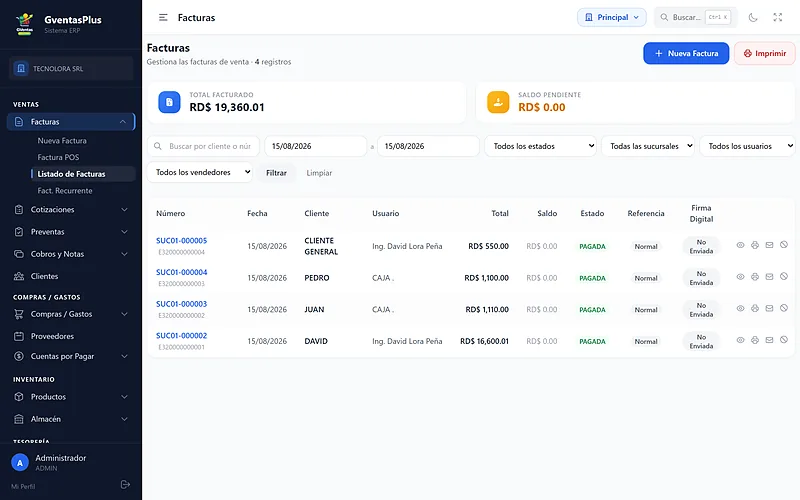This screenshot has width=800, height=500.
Task: Expand the Productos sidebar menu
Action: pos(71,397)
